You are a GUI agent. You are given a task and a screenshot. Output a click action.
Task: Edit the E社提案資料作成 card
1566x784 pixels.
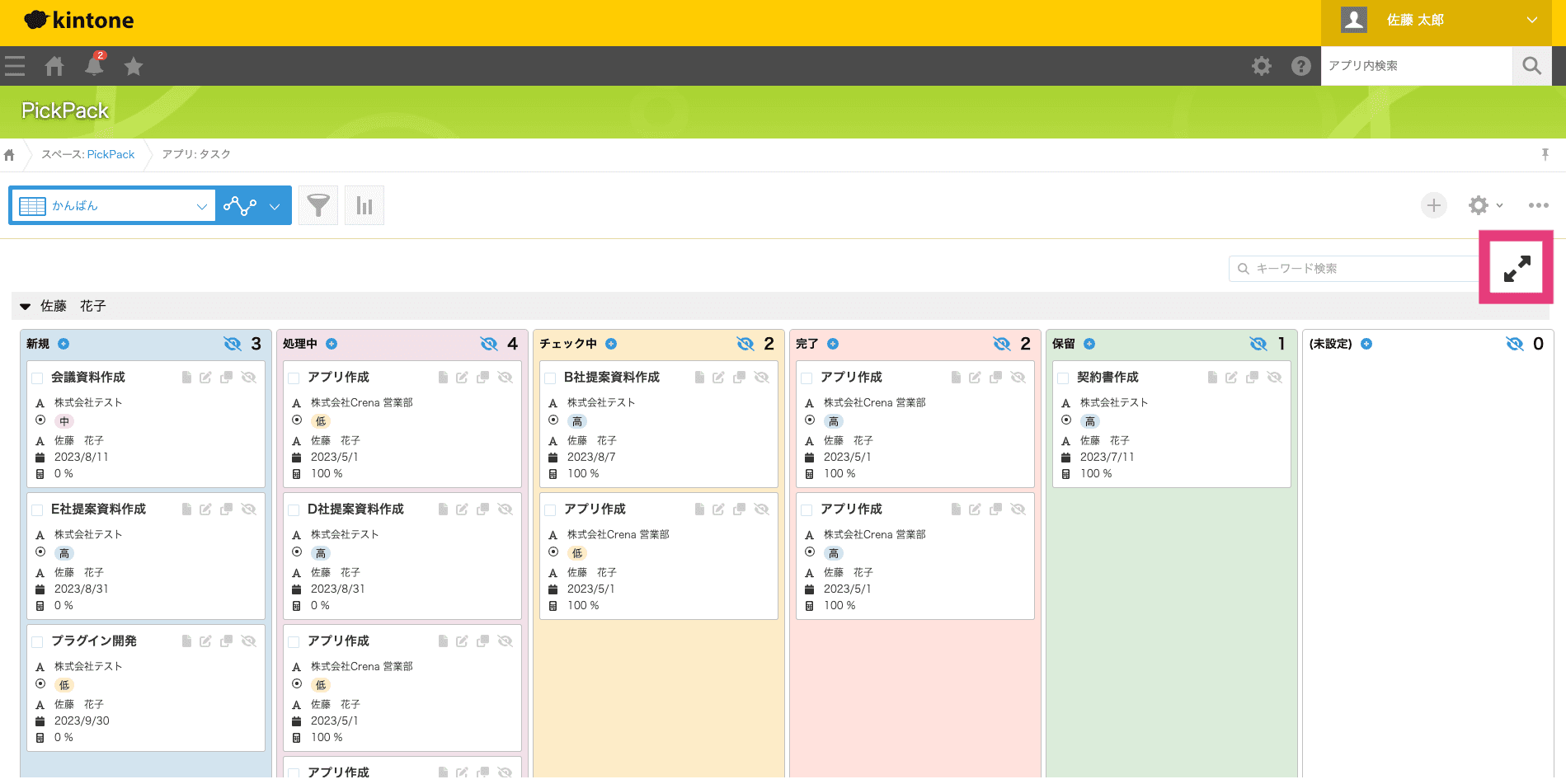coord(205,509)
